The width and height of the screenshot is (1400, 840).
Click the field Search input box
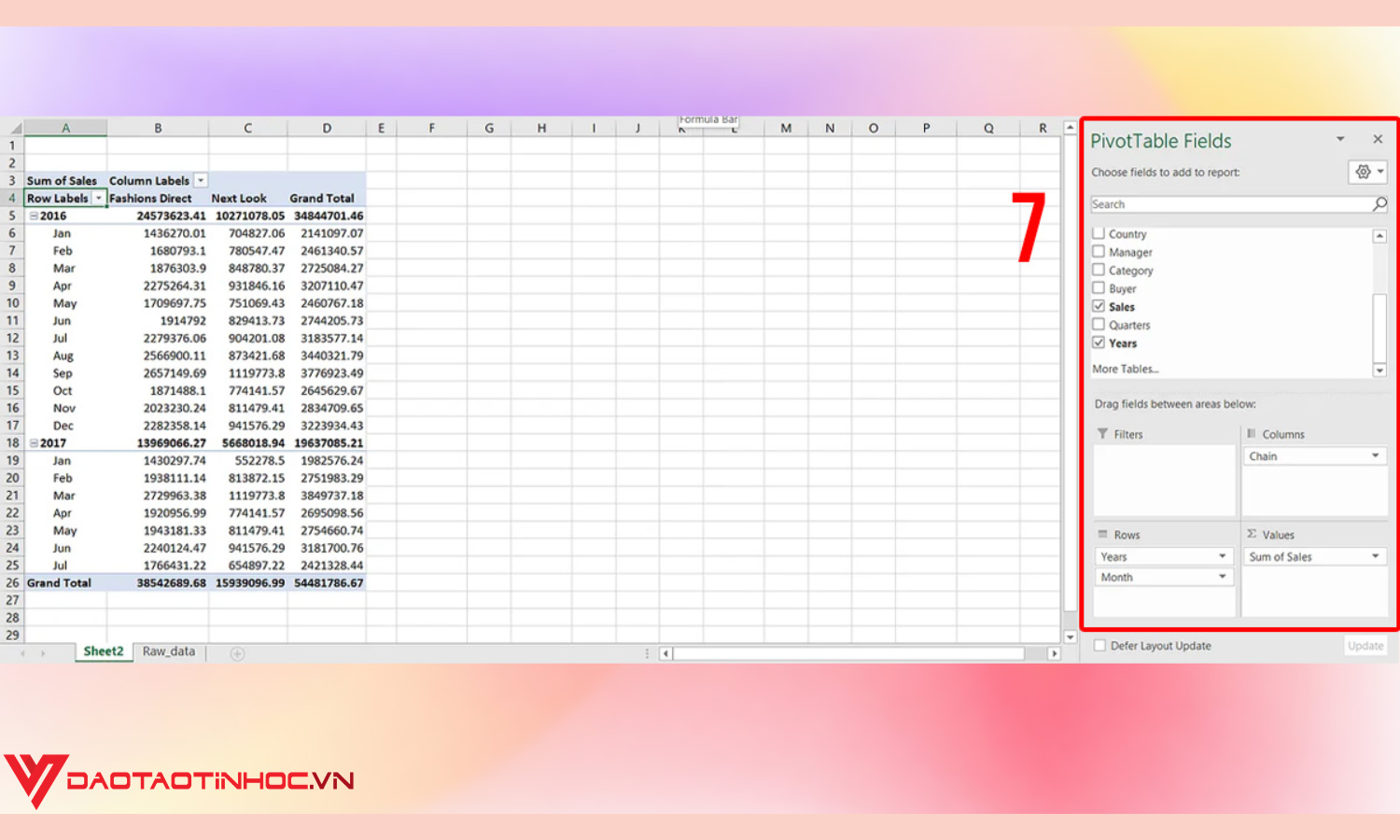pos(1231,204)
